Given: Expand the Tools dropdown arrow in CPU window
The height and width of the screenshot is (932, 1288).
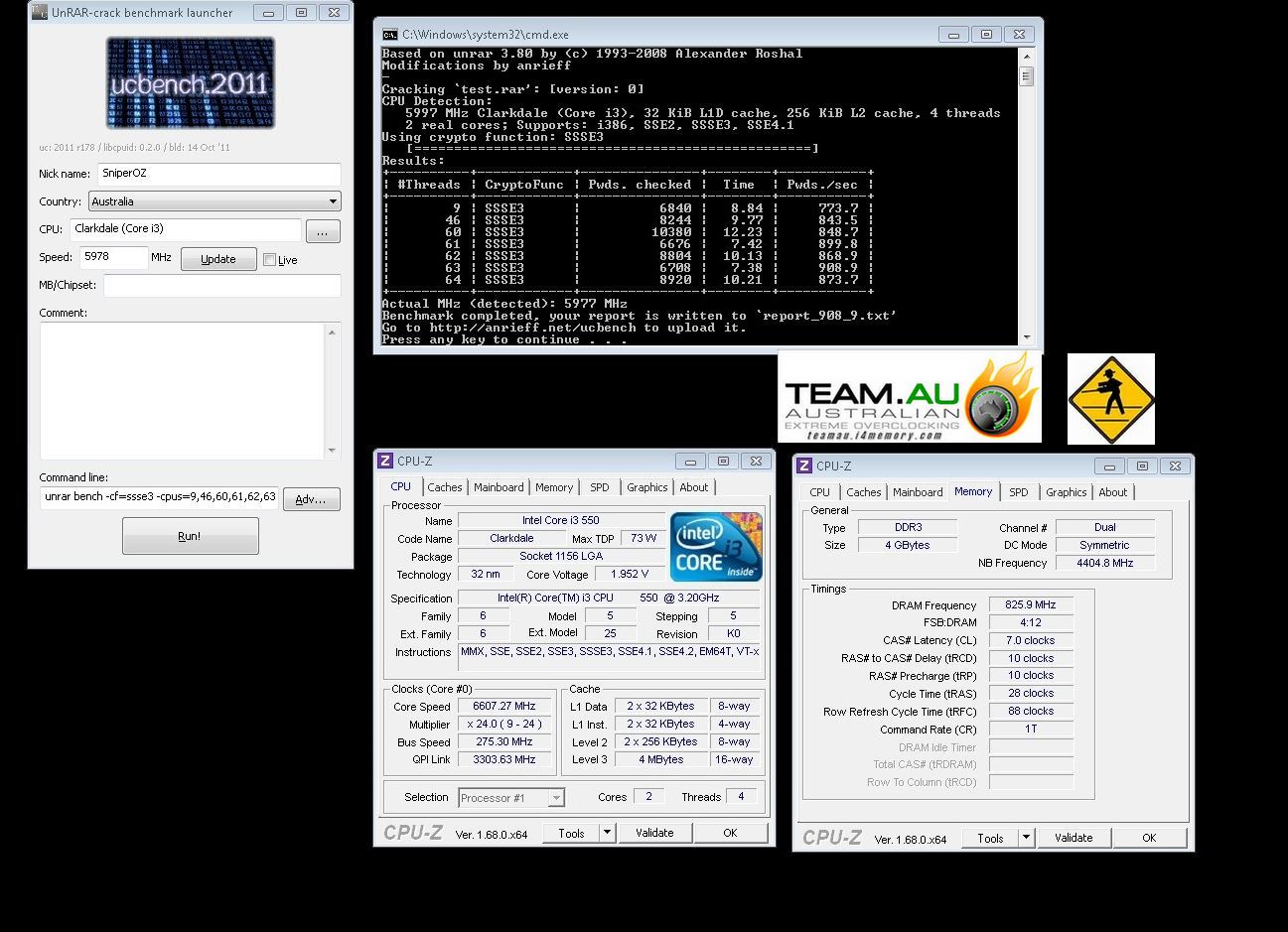Looking at the screenshot, I should (607, 833).
